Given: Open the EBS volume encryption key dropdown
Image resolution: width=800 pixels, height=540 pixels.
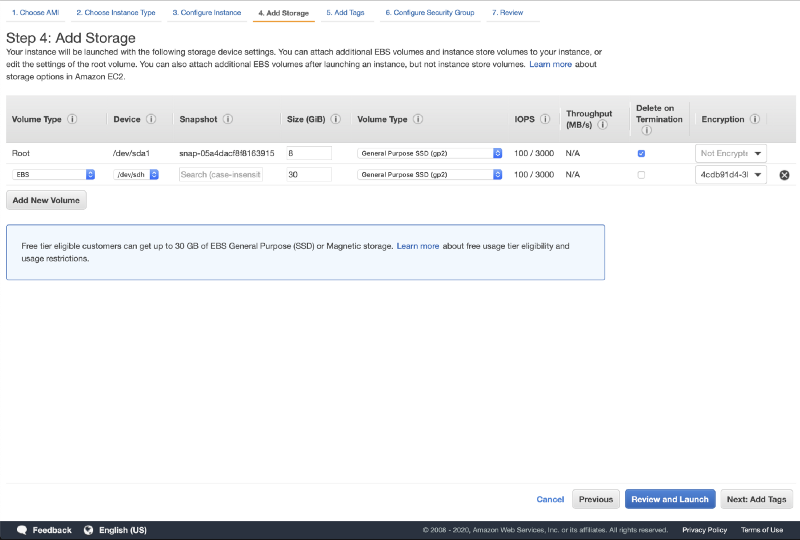Looking at the screenshot, I should pyautogui.click(x=731, y=175).
